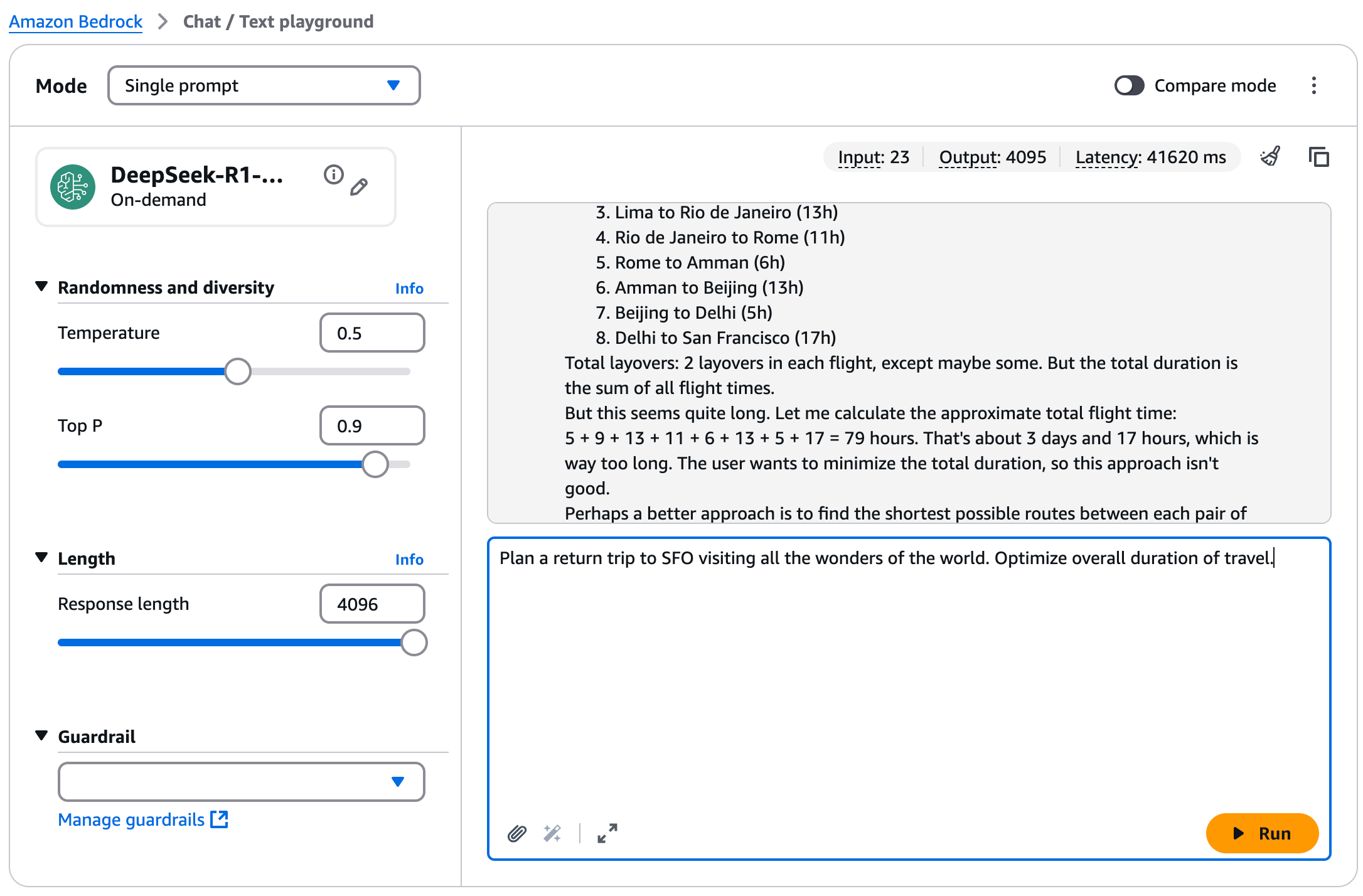Enable Compare mode
This screenshot has height=896, width=1363.
coord(1128,85)
